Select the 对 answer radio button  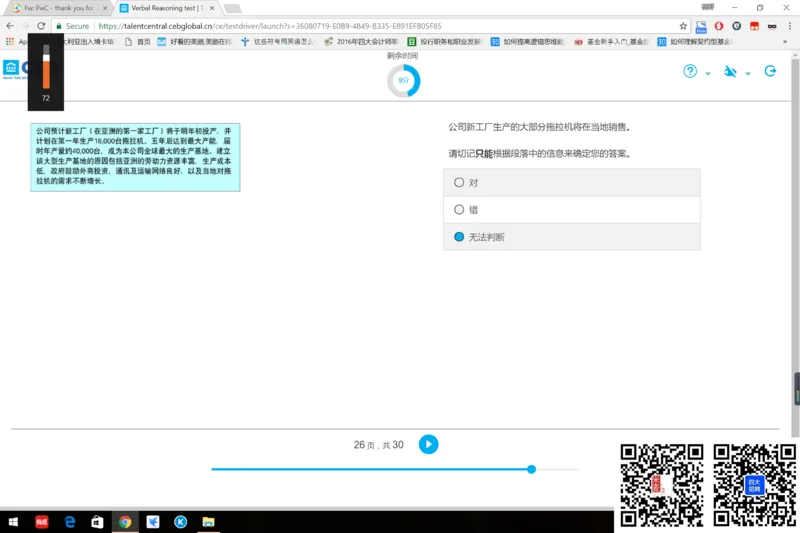459,183
